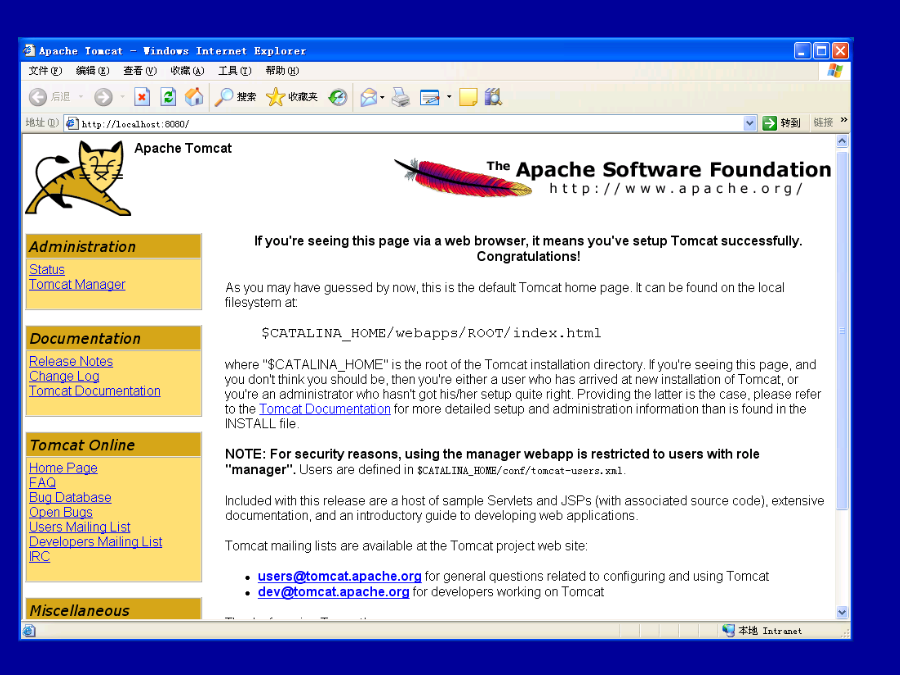Click the "Apache Tomcat" page title text
Screen dimensions: 900x675
tap(183, 148)
